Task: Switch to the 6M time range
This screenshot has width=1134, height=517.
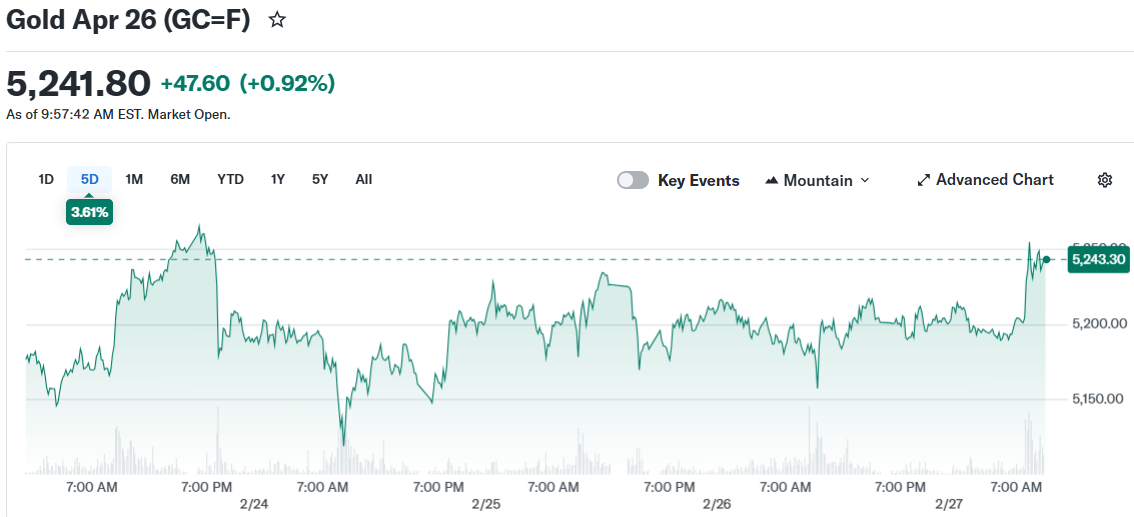Action: (x=180, y=179)
